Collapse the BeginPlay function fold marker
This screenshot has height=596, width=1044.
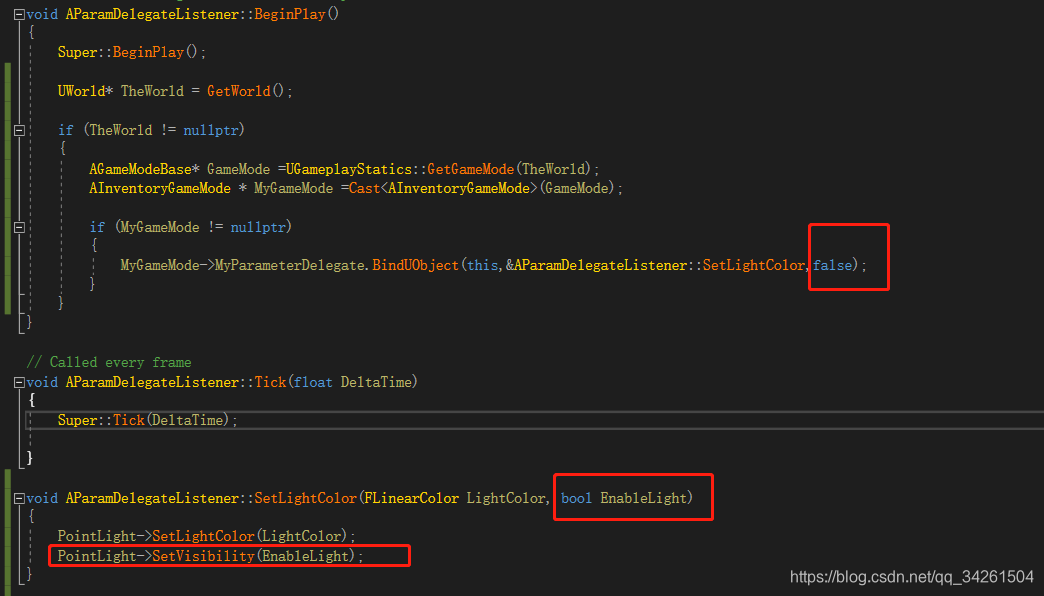tap(19, 14)
